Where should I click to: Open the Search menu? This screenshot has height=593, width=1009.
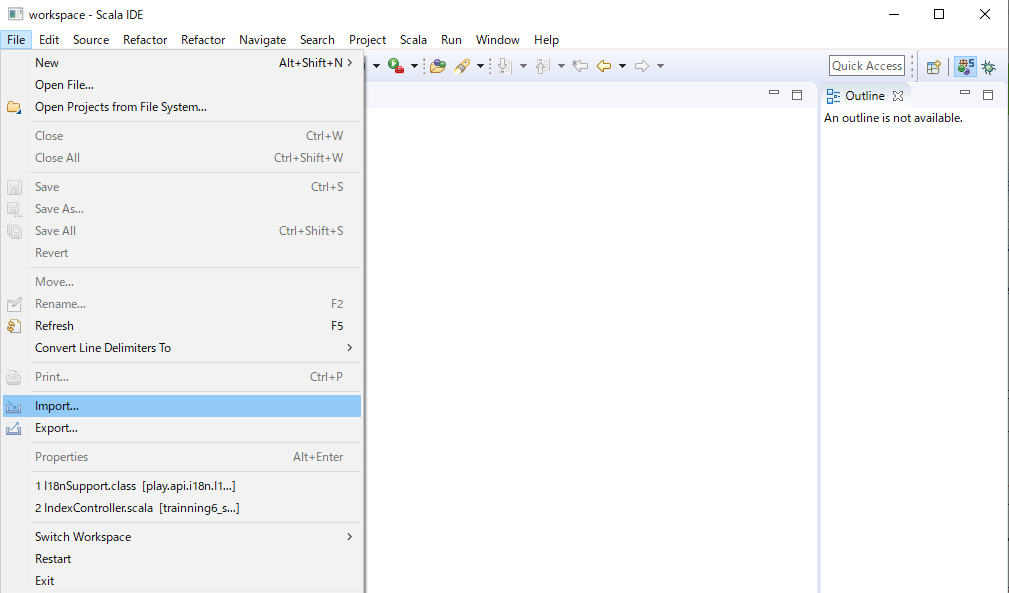click(x=317, y=40)
